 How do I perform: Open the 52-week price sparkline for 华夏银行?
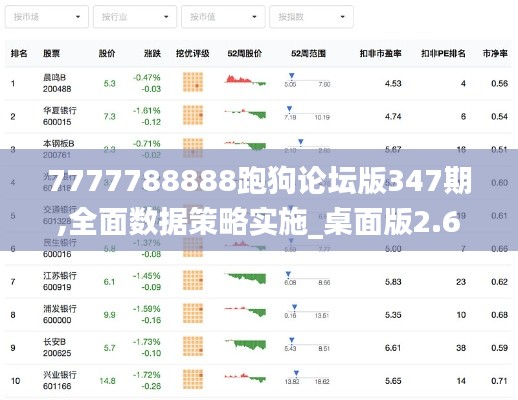[245, 114]
